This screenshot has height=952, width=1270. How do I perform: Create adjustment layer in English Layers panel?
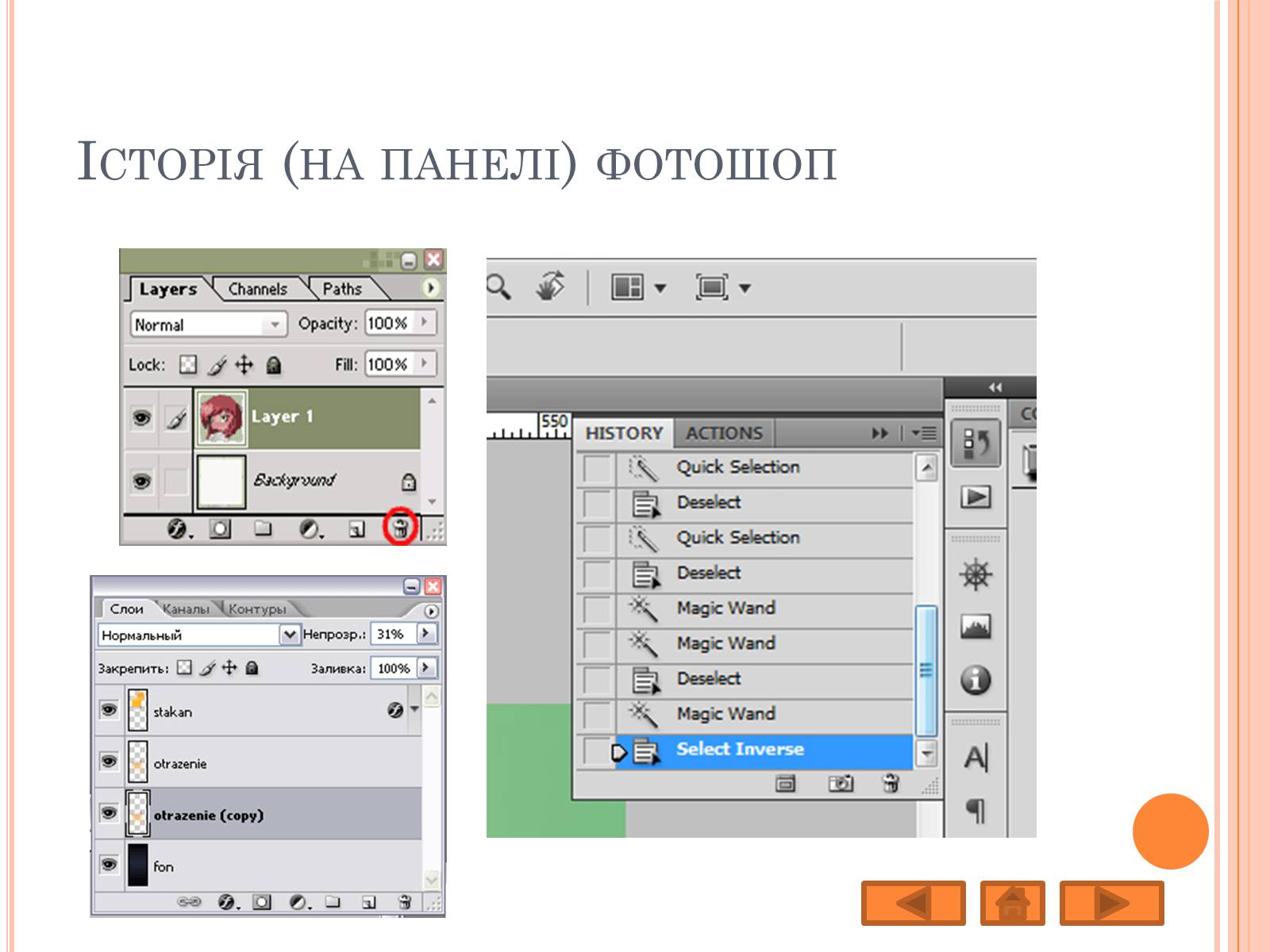pyautogui.click(x=310, y=529)
